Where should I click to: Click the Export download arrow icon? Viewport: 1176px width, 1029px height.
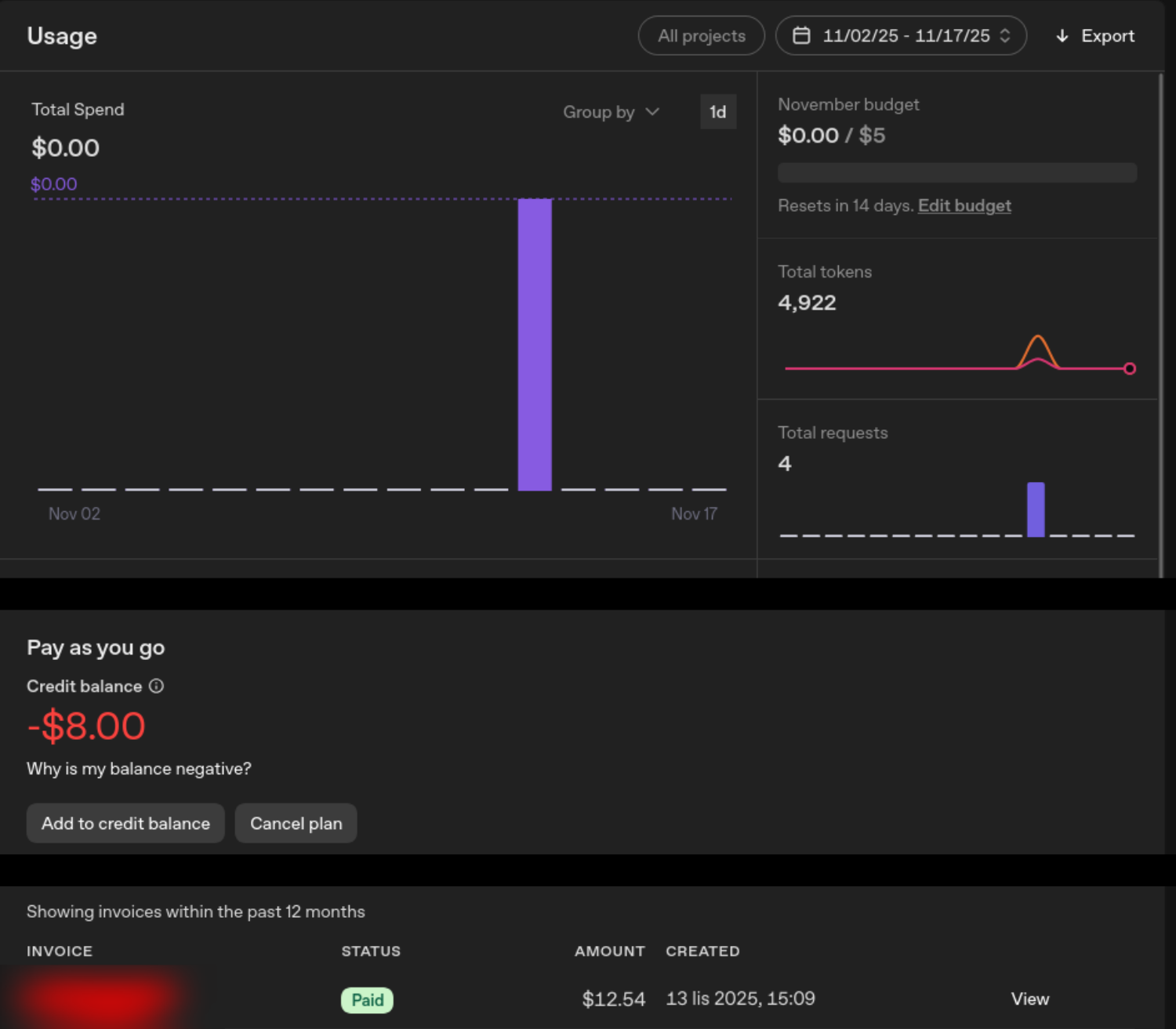(1062, 36)
